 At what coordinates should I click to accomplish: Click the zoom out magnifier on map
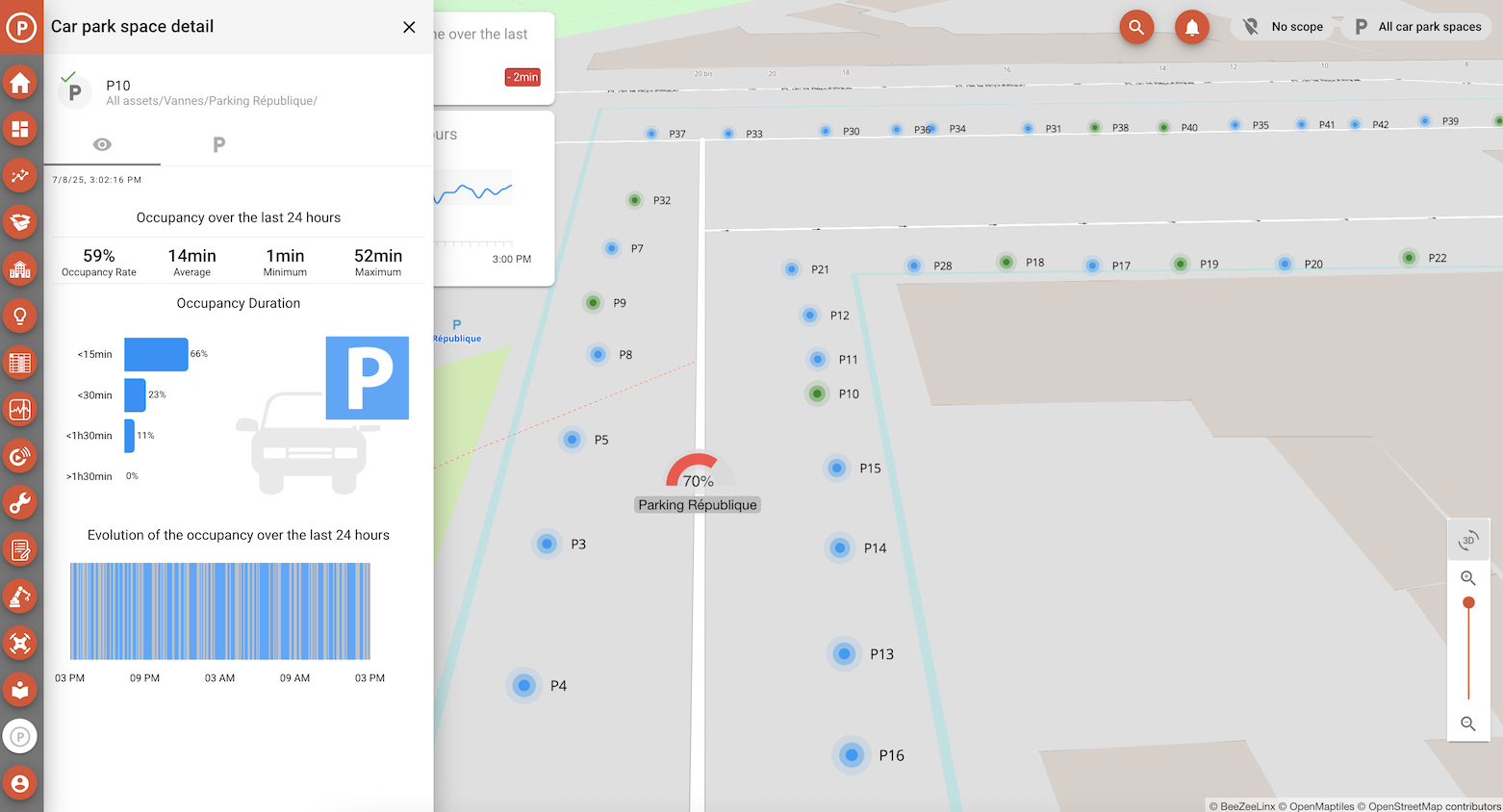(1467, 723)
